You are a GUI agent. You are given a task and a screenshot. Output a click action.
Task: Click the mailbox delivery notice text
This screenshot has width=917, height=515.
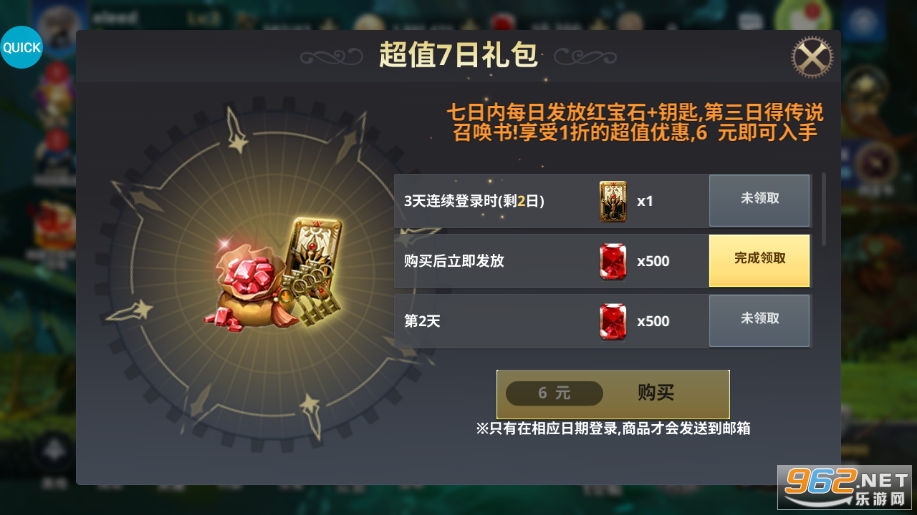(613, 428)
